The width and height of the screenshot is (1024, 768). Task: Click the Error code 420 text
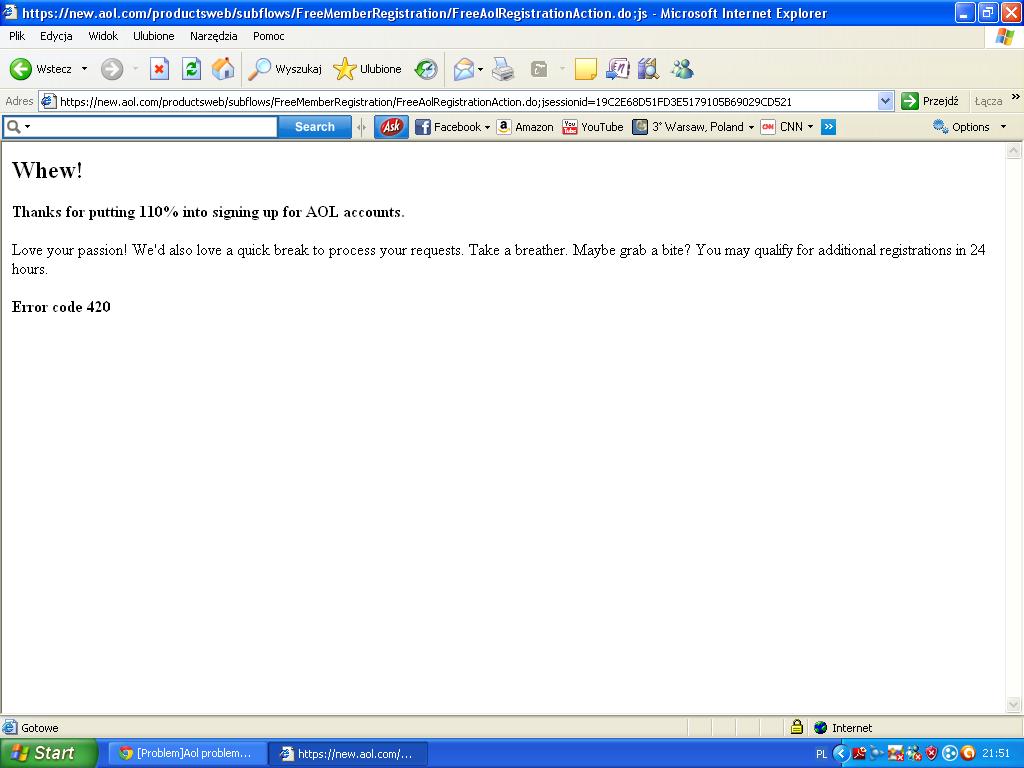[x=61, y=307]
